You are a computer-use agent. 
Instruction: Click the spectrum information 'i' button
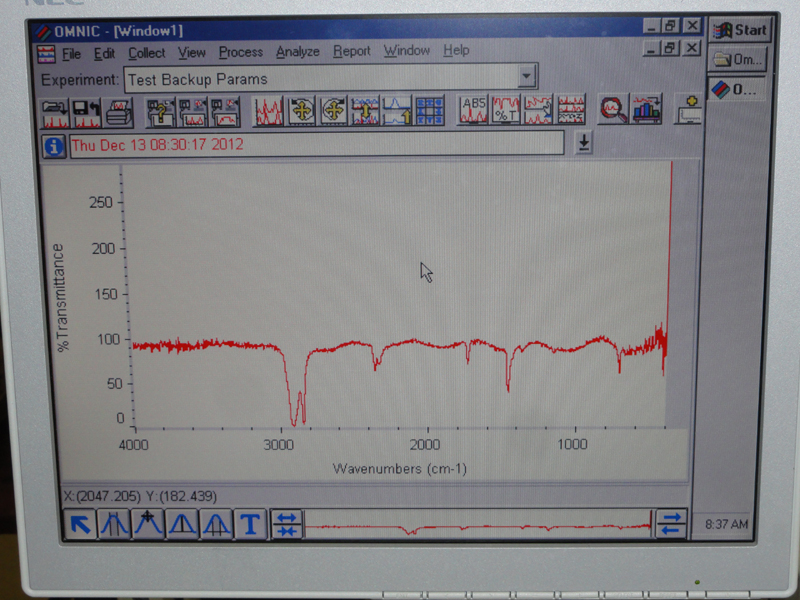coord(54,145)
